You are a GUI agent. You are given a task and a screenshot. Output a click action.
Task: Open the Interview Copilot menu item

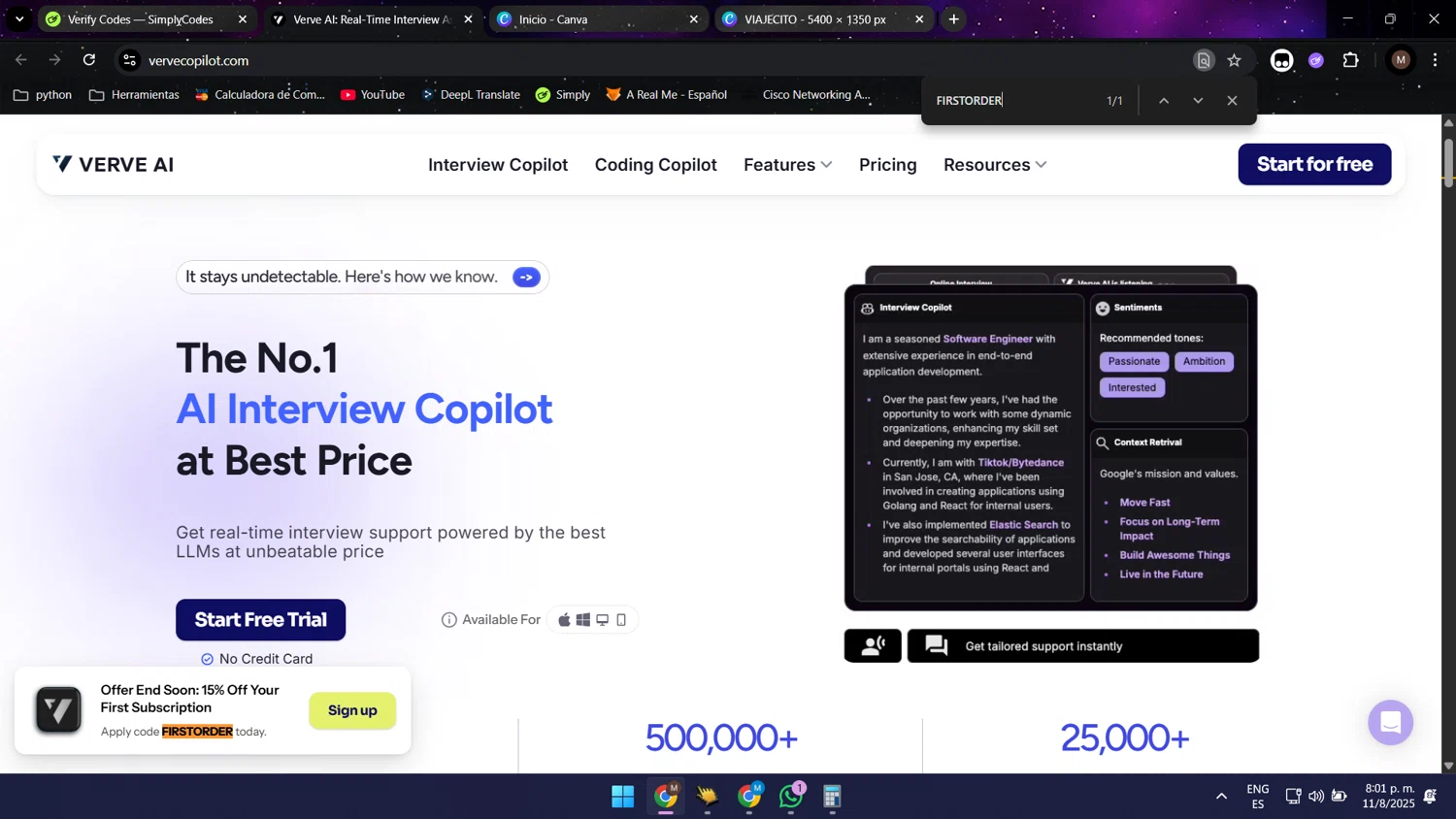tap(498, 165)
